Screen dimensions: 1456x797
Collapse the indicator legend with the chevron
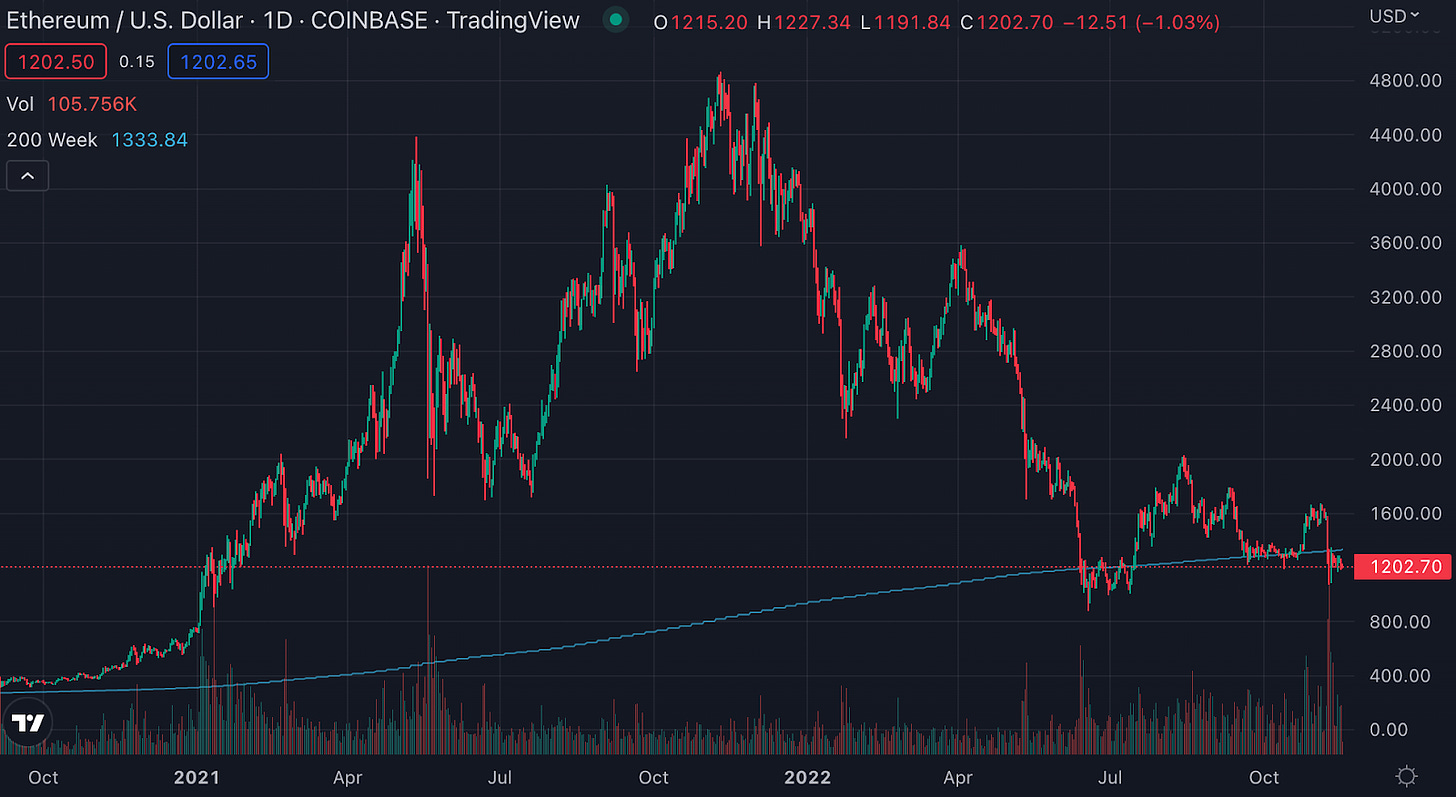pyautogui.click(x=27, y=177)
